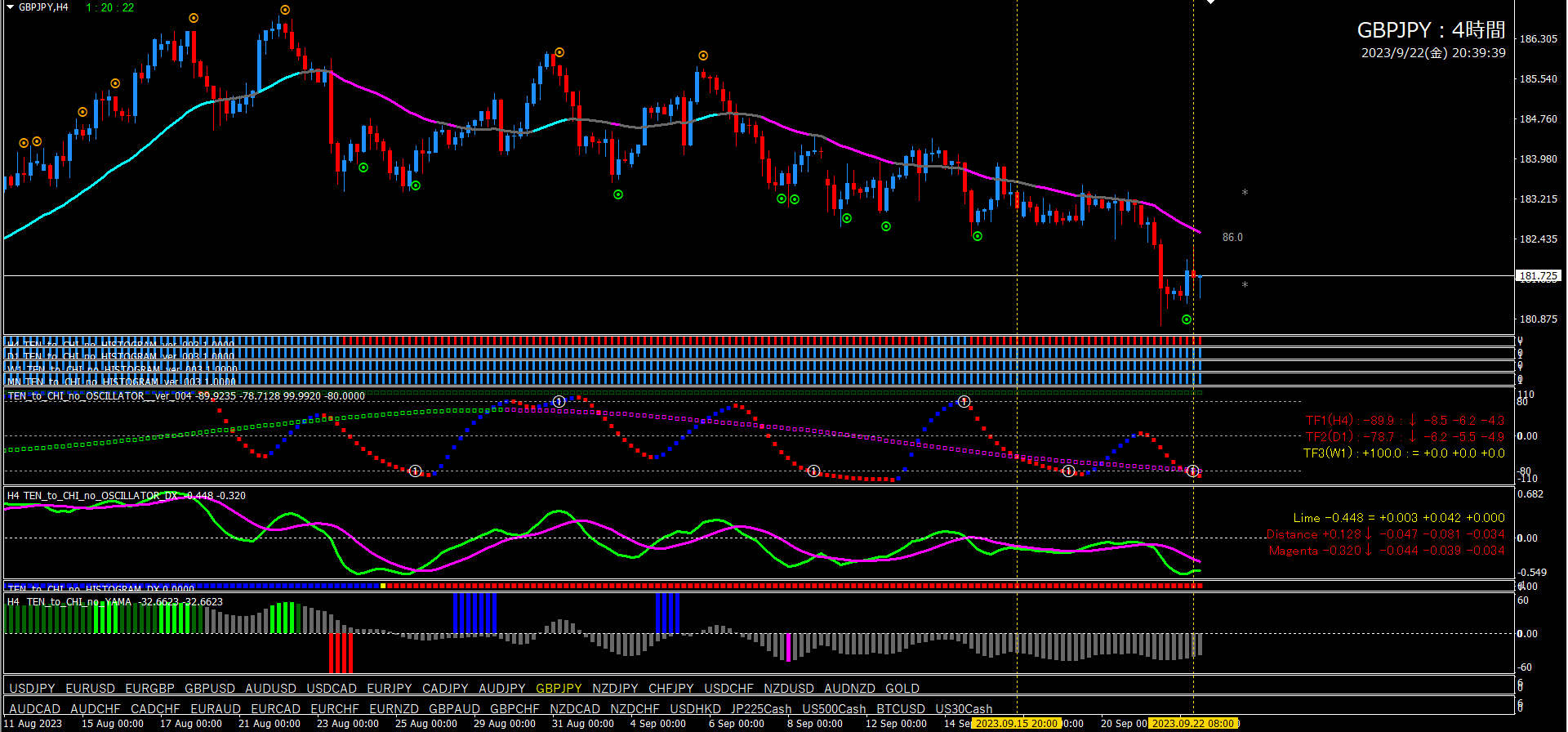Click the highlighted 2023.09.22 08:00 time marker
The width and height of the screenshot is (1568, 732).
(1193, 723)
